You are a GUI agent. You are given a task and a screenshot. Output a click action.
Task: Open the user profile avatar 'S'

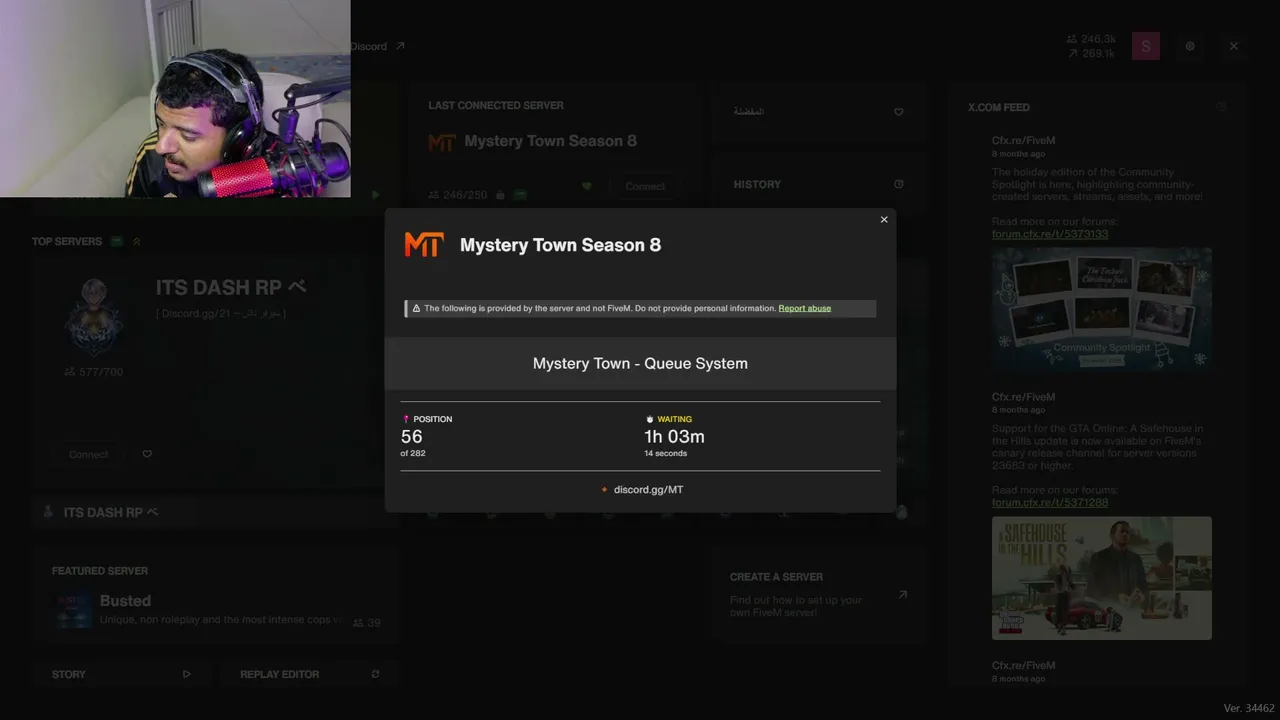pyautogui.click(x=1146, y=46)
